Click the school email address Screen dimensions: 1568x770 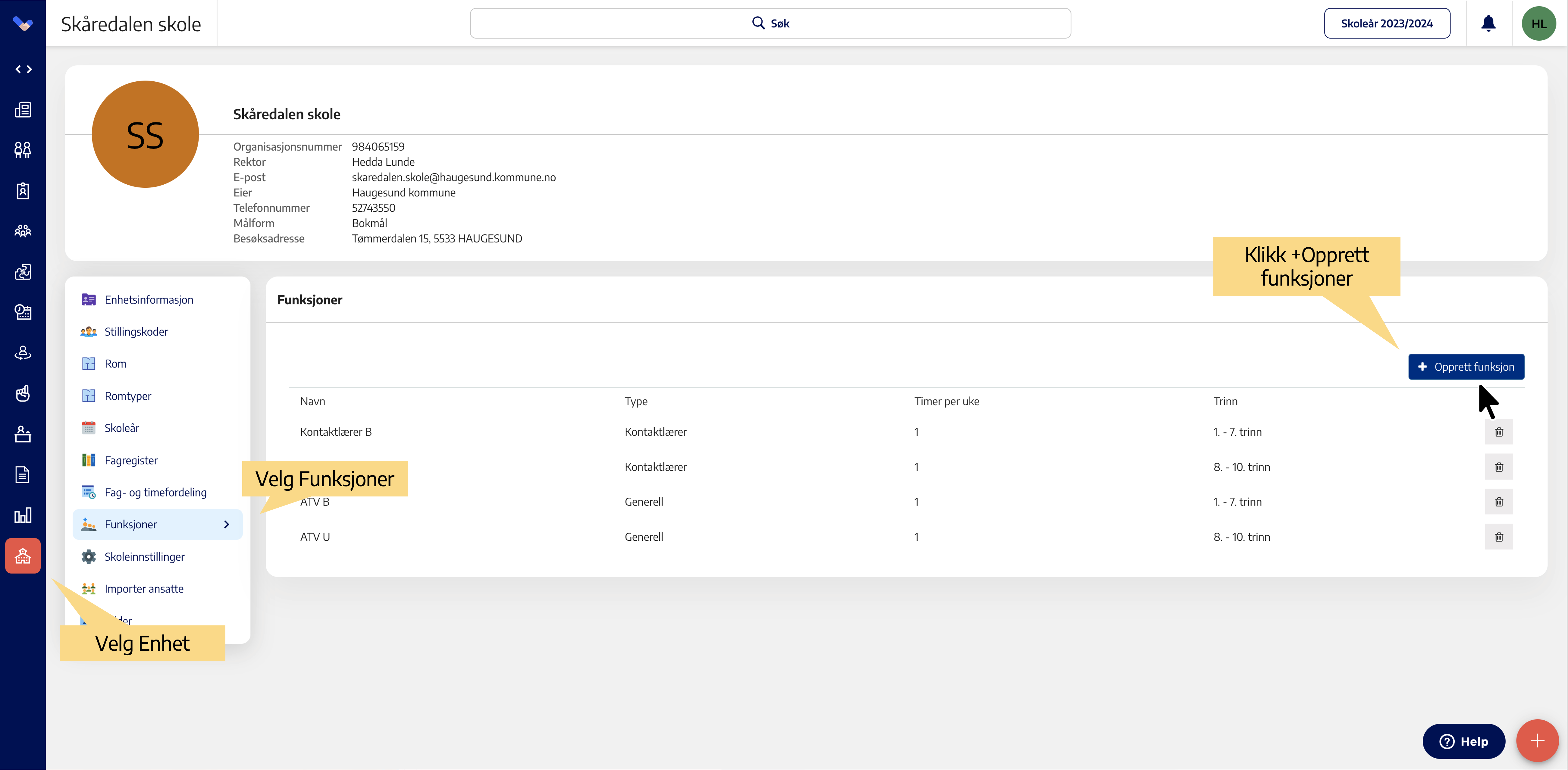tap(453, 177)
